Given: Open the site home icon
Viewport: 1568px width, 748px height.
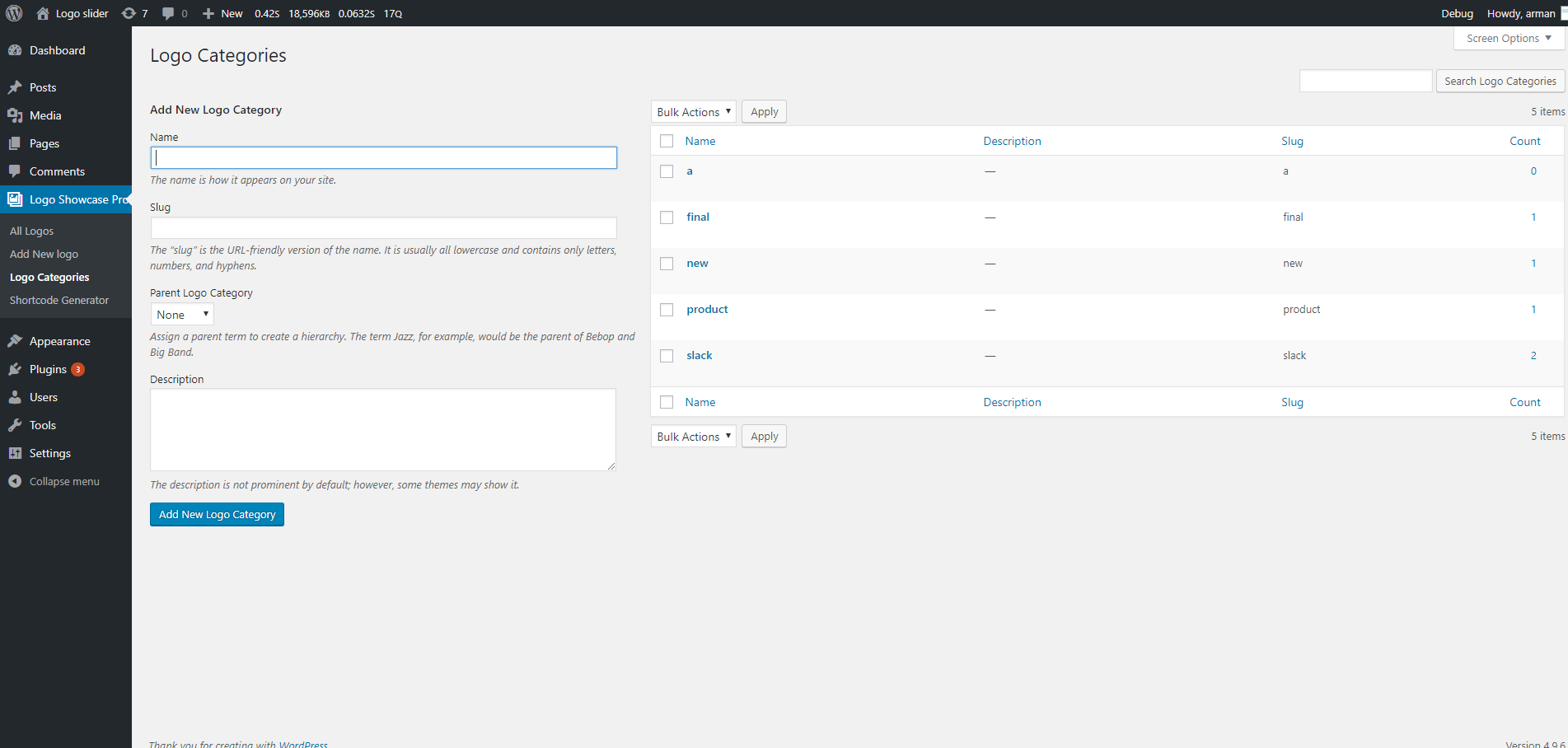Looking at the screenshot, I should point(43,13).
